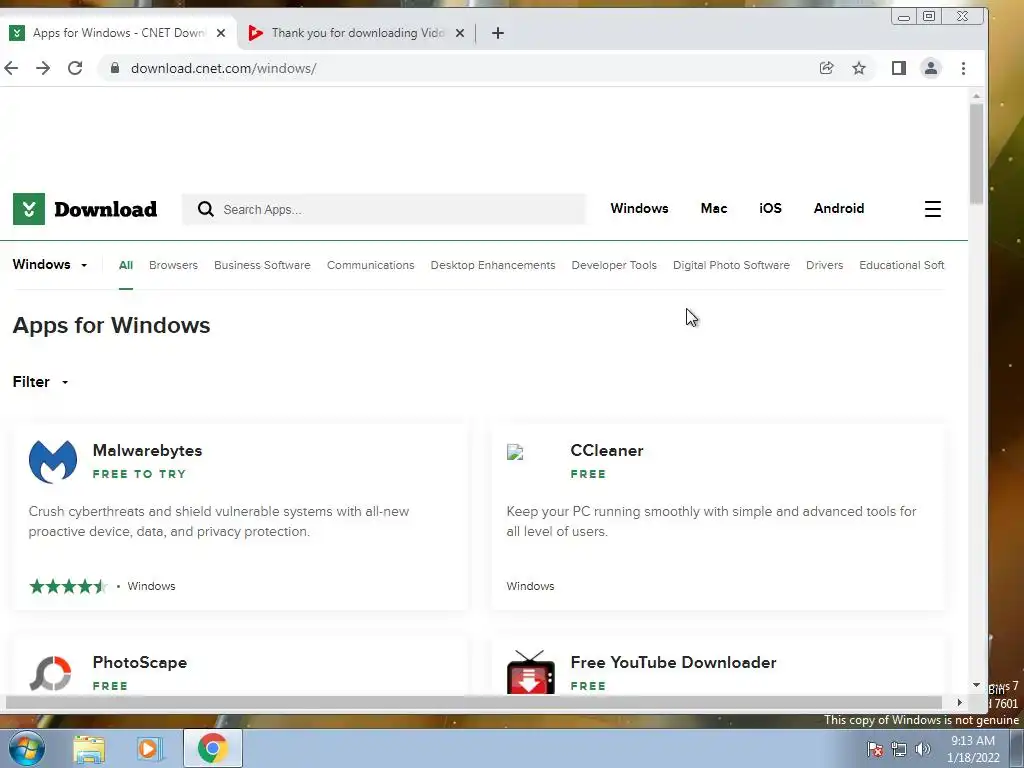
Task: Open the iOS platform link
Action: click(x=770, y=208)
